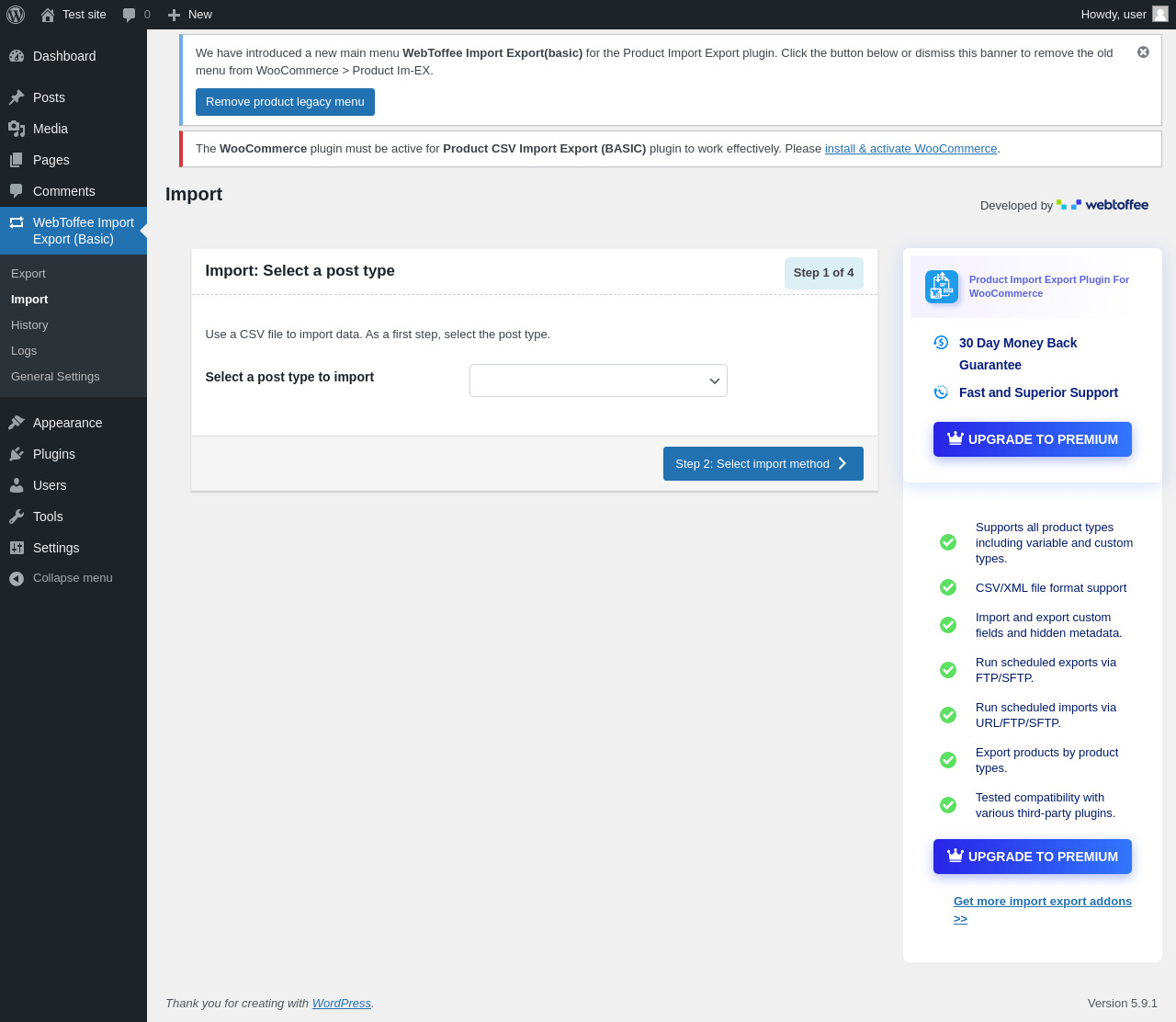1176x1022 pixels.
Task: Click green check beside Tested compatibility
Action: (948, 805)
